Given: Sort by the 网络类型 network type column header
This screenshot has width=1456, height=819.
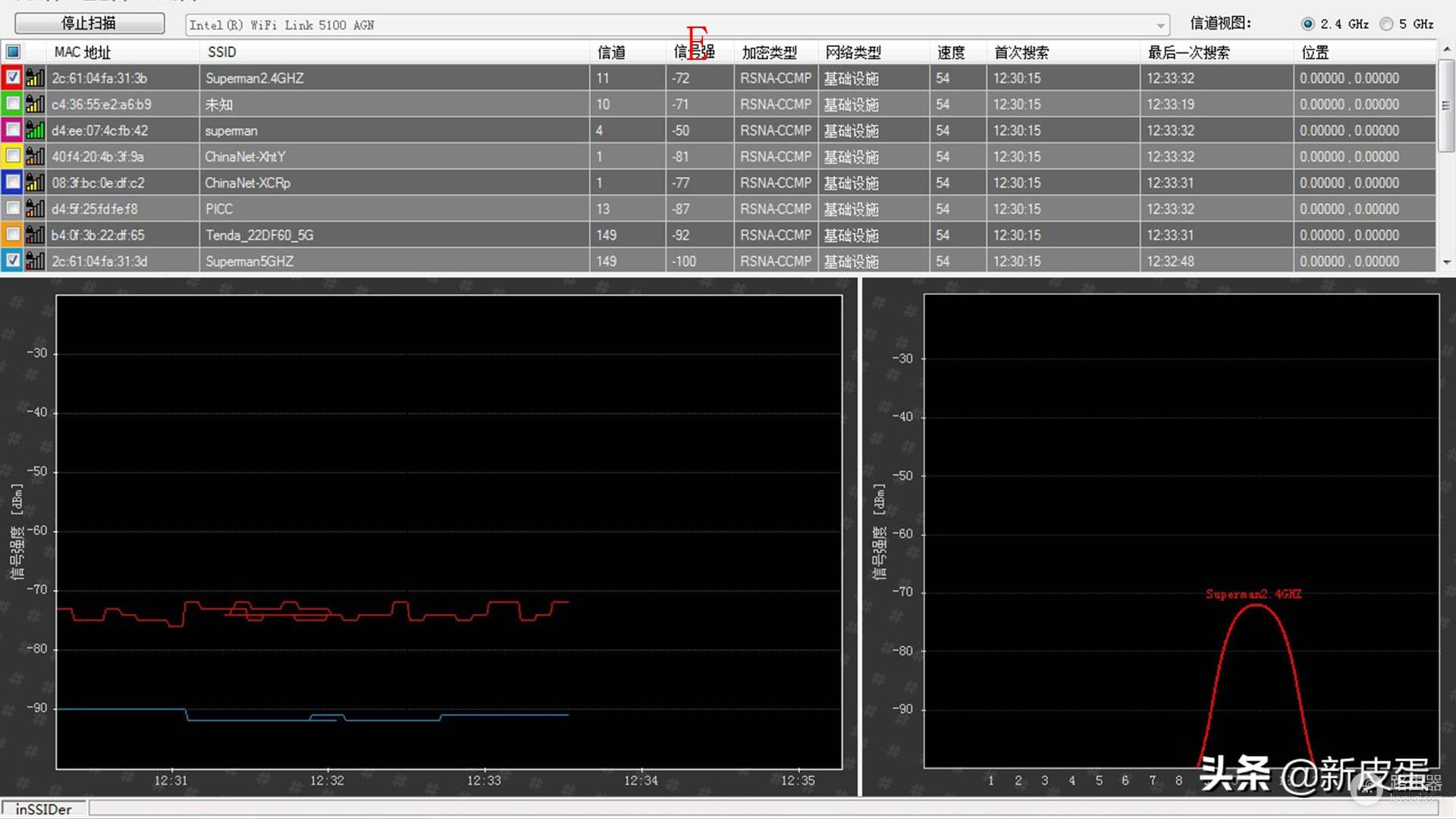Looking at the screenshot, I should (x=874, y=52).
